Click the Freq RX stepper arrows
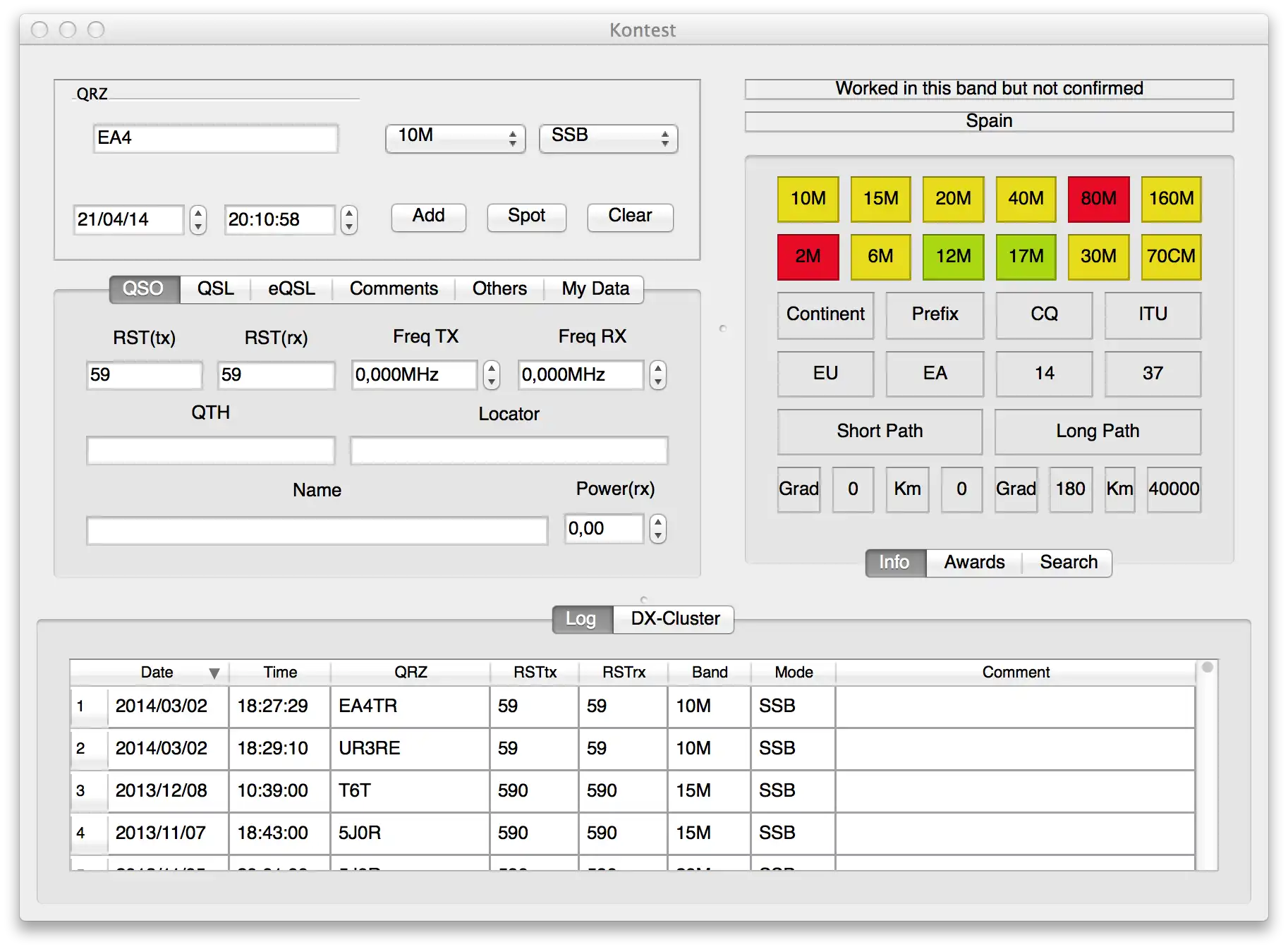The height and width of the screenshot is (949, 1288). click(x=658, y=375)
